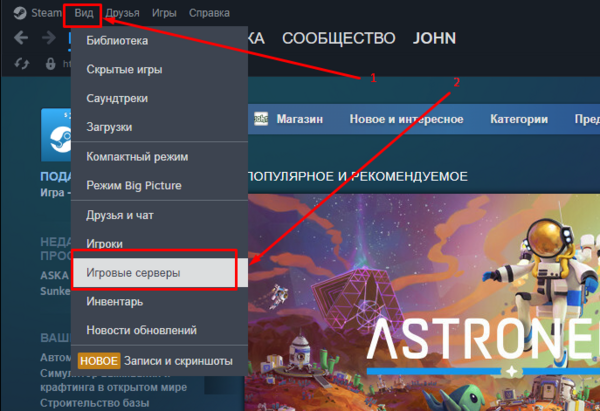Screen dimensions: 600x411
Task: Open the Вид menu
Action: coord(84,13)
